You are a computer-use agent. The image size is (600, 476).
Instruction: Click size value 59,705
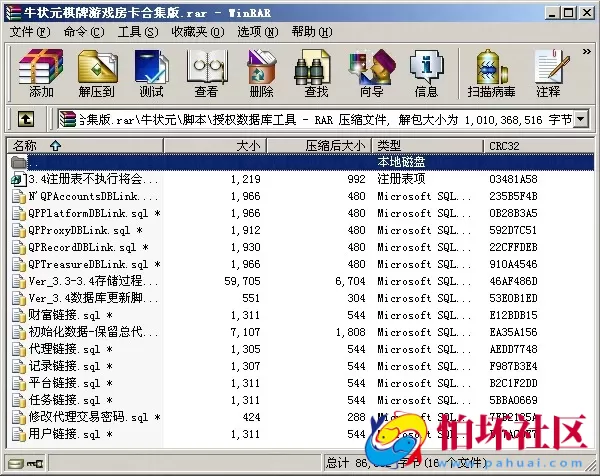242,281
